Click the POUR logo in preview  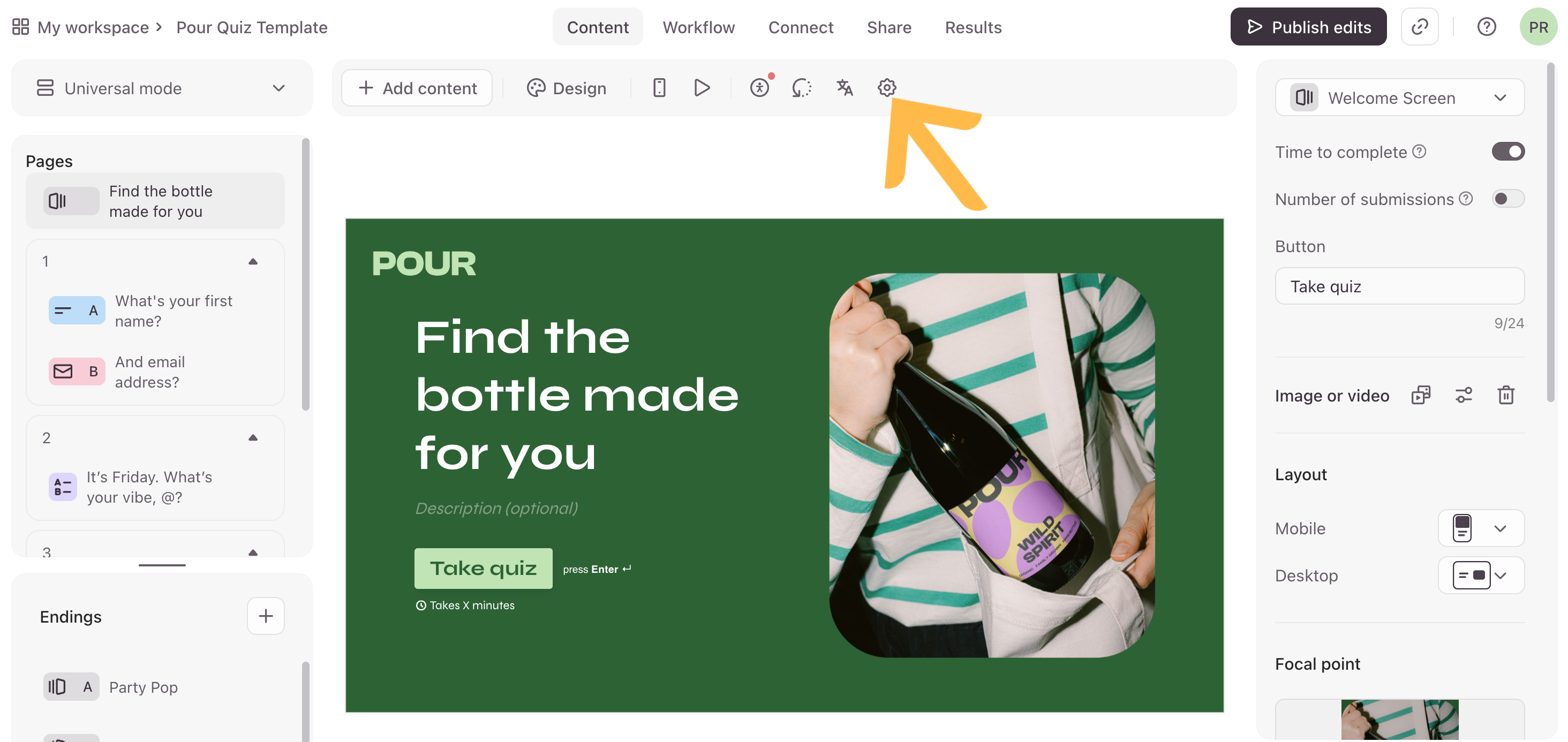(x=424, y=263)
